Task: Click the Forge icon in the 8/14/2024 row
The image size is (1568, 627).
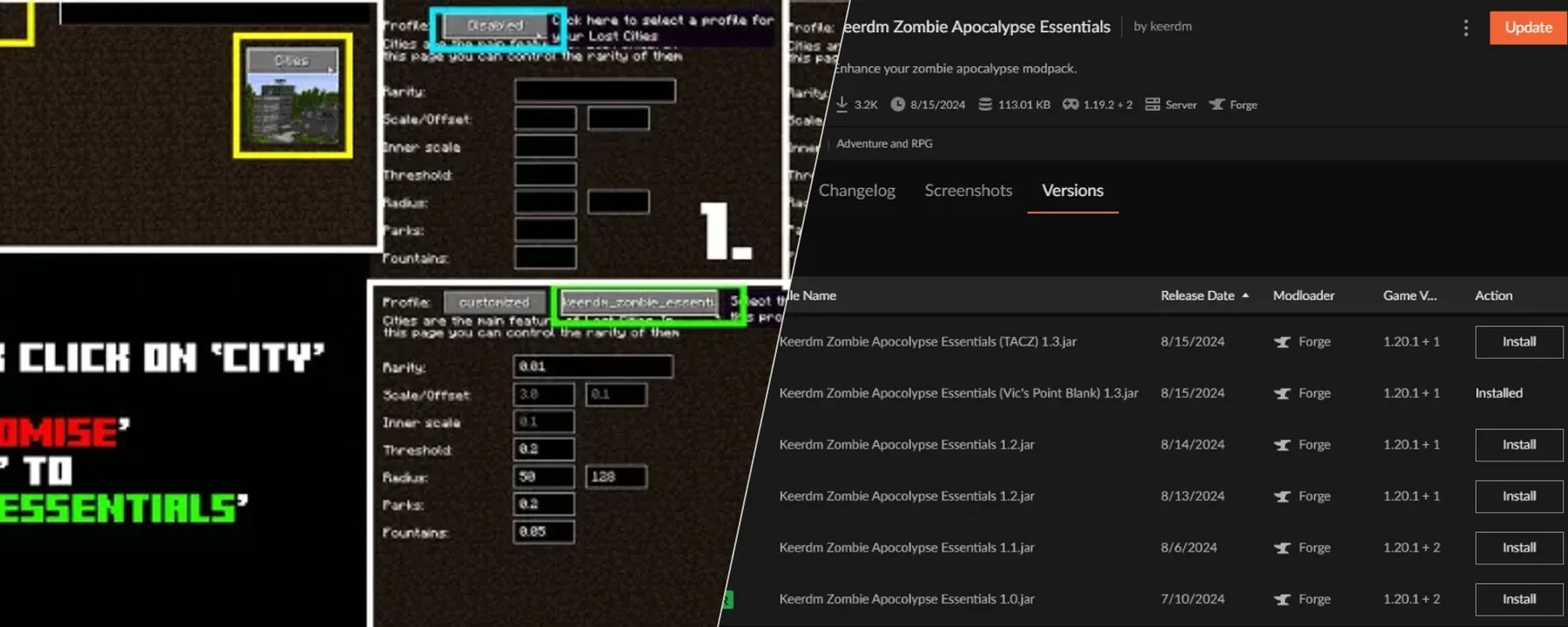Action: [x=1281, y=445]
